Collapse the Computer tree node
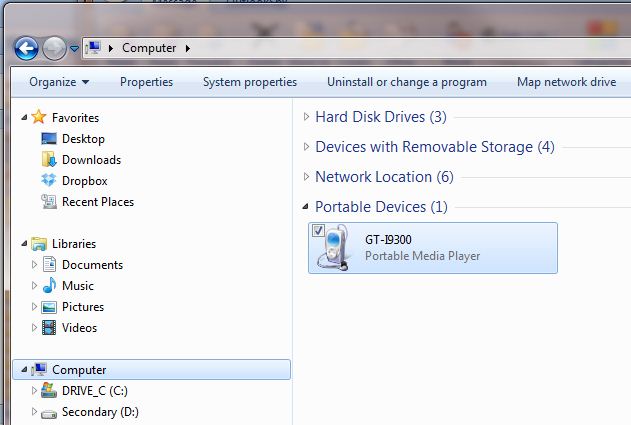 click(24, 369)
